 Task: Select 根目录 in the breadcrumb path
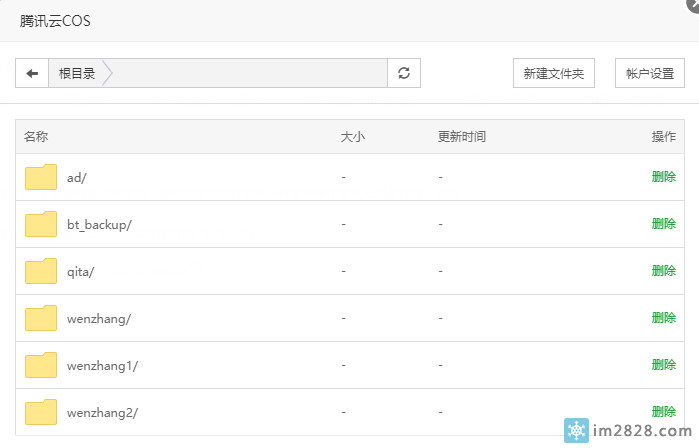pyautogui.click(x=77, y=73)
